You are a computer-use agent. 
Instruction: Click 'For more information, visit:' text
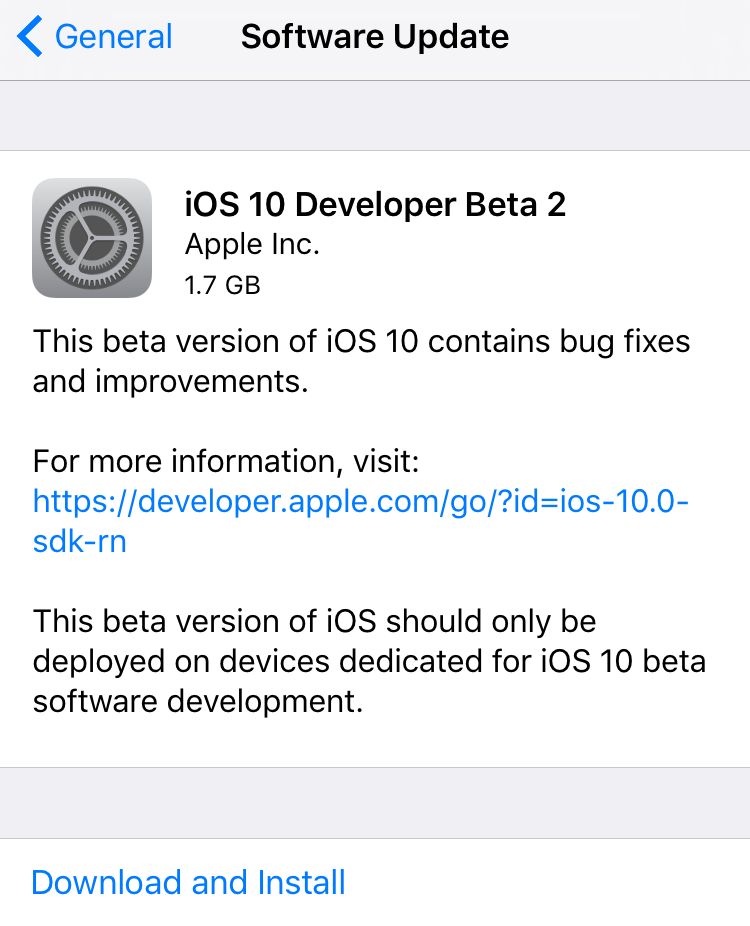[225, 461]
